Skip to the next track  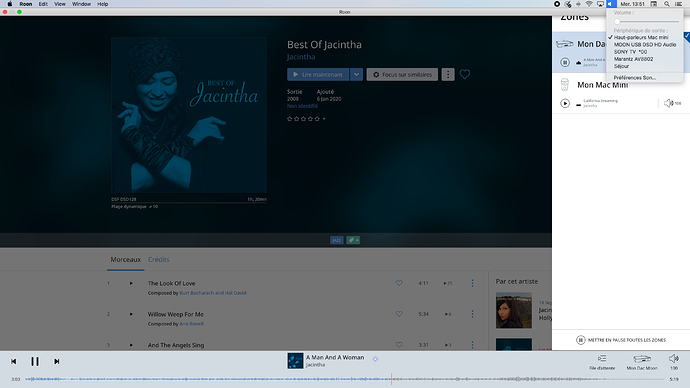(56, 361)
